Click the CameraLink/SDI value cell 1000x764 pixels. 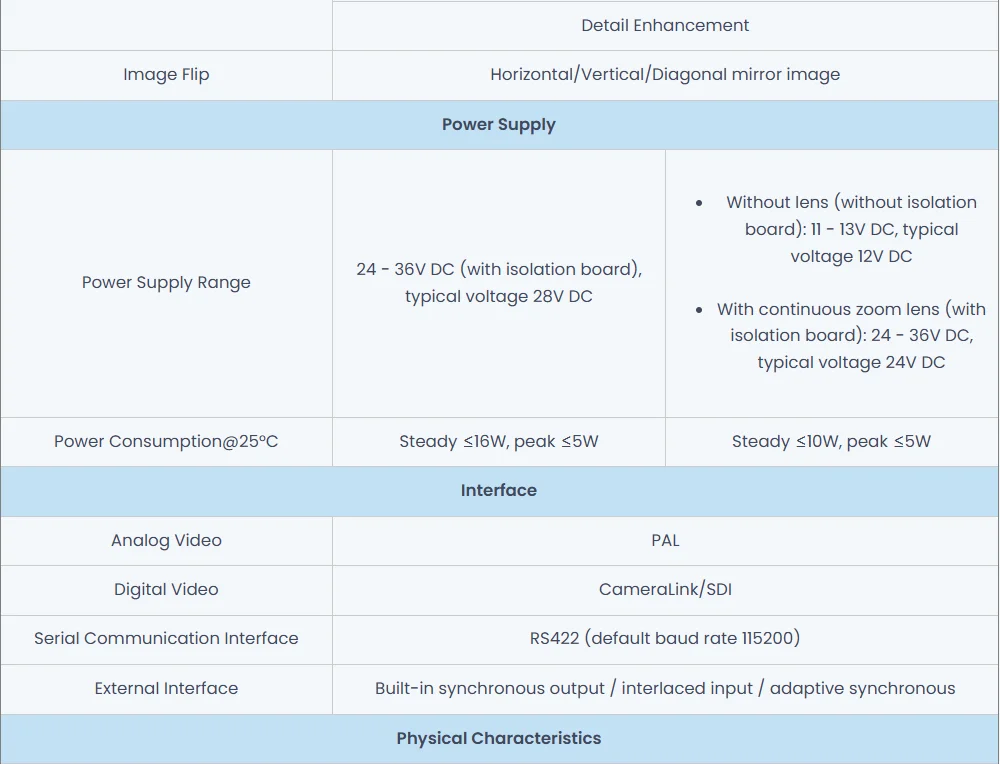665,590
